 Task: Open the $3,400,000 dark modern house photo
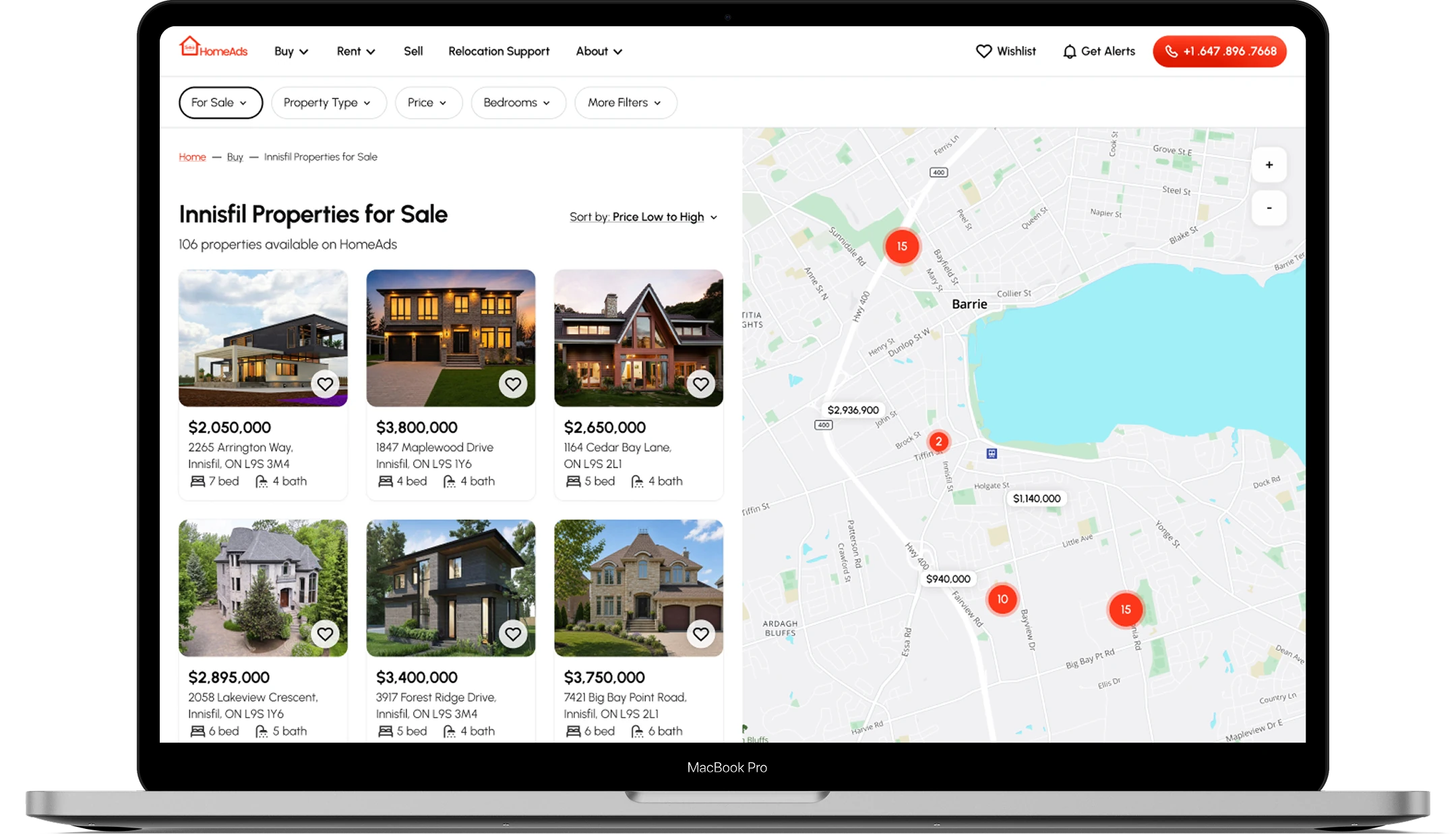click(x=451, y=588)
